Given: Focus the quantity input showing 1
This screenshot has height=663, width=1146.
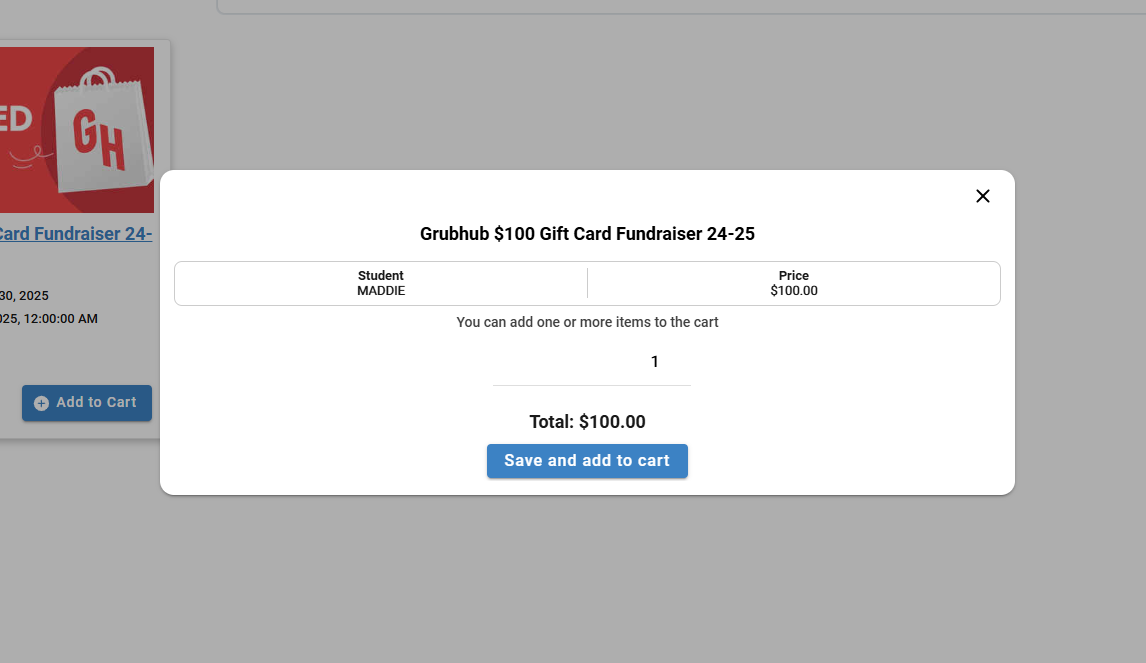Looking at the screenshot, I should point(592,362).
